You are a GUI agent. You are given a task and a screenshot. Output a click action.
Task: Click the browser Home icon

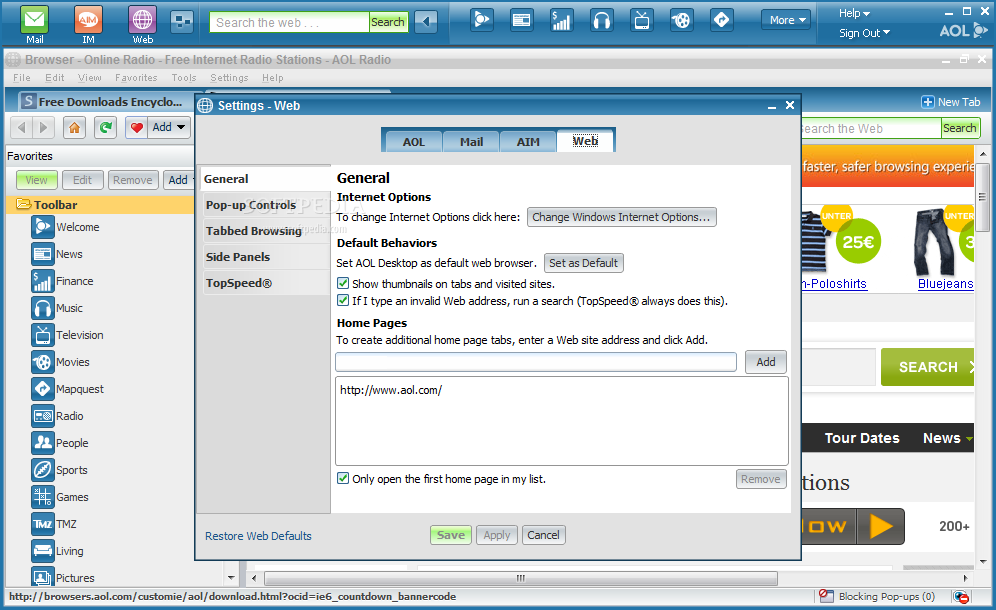click(x=74, y=128)
